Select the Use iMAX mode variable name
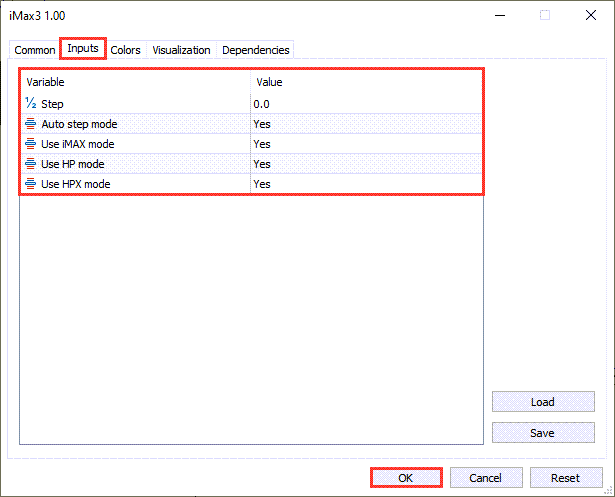Image resolution: width=615 pixels, height=497 pixels. point(78,144)
